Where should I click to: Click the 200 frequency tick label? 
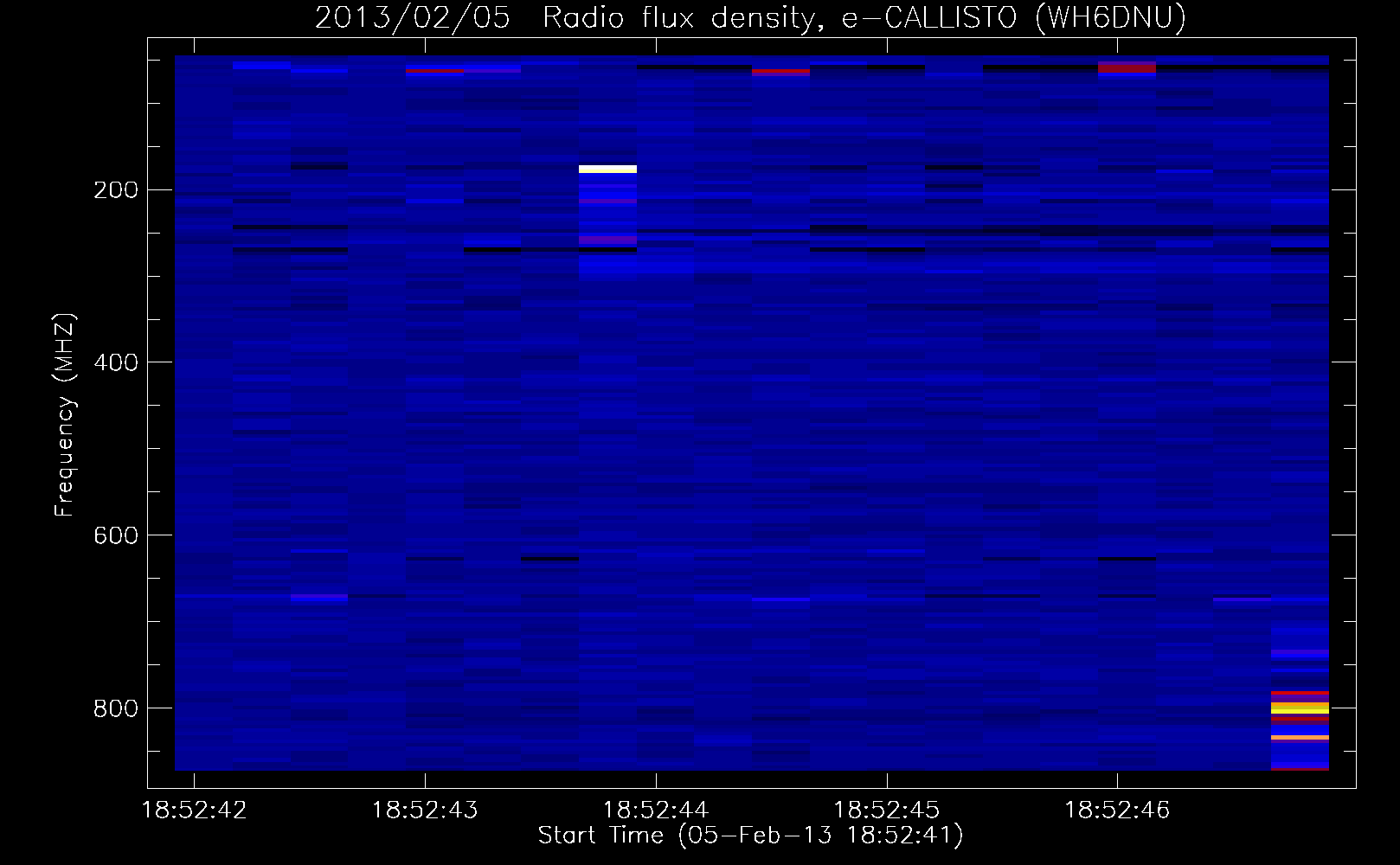pos(115,190)
